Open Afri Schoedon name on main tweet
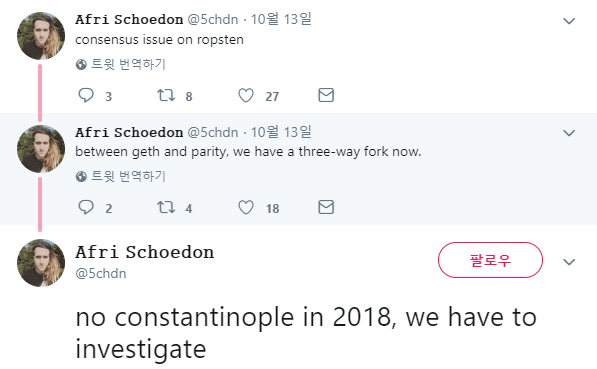The width and height of the screenshot is (597, 369). pos(145,252)
